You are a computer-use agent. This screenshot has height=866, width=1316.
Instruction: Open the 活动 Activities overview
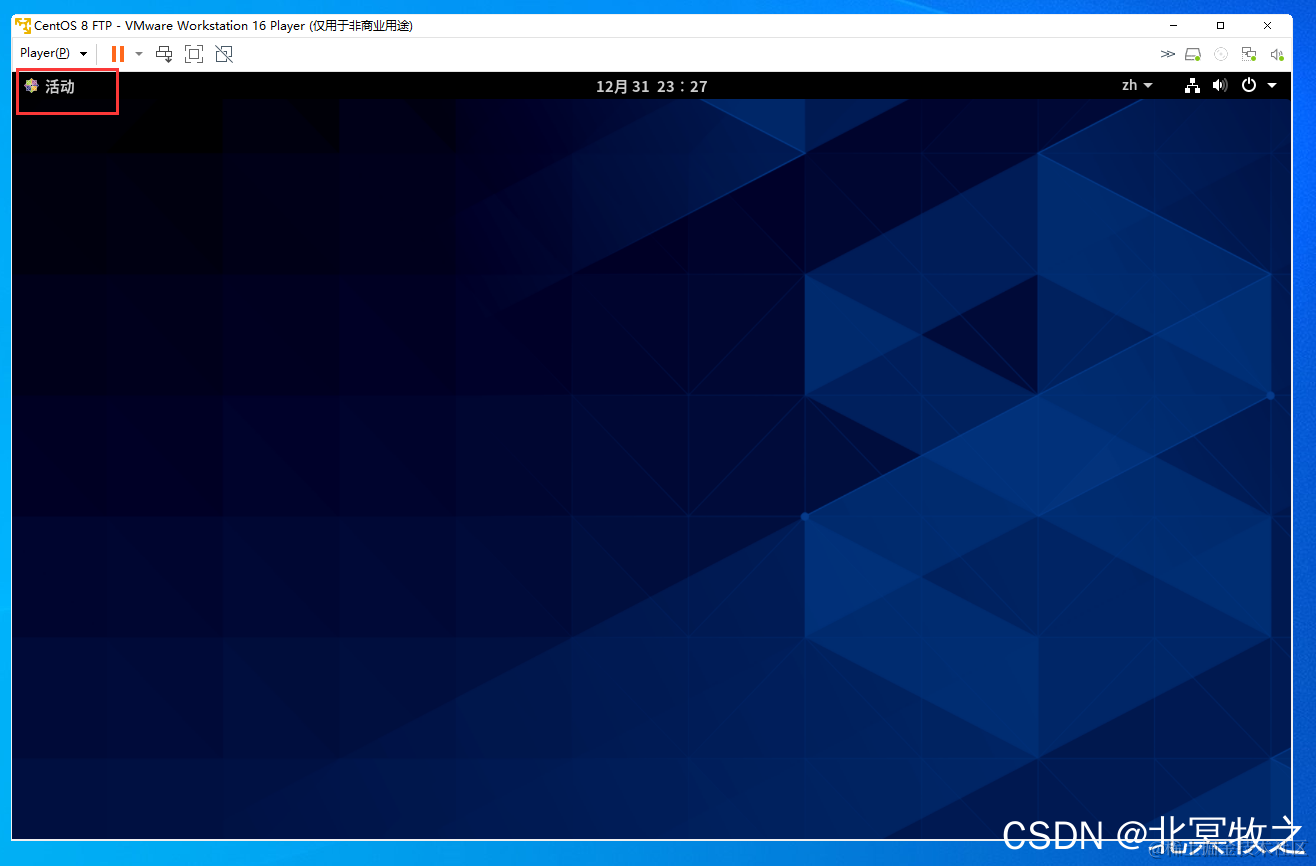(50, 86)
